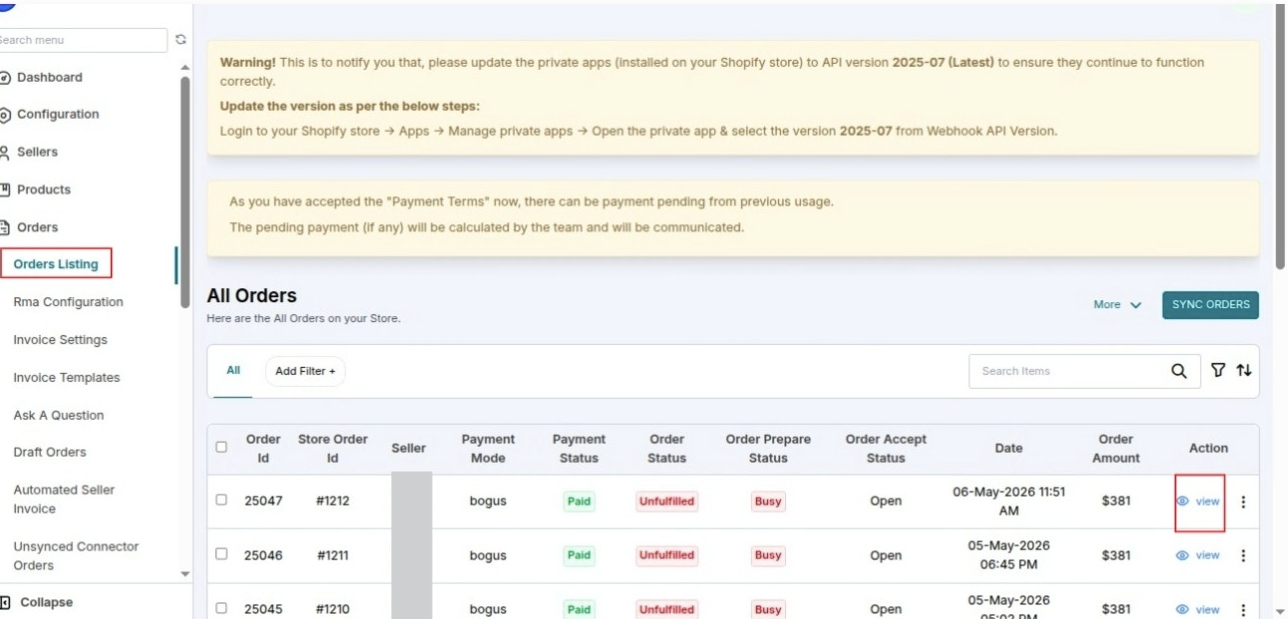The image size is (1288, 619).
Task: Open Products menu item
Action: click(44, 190)
